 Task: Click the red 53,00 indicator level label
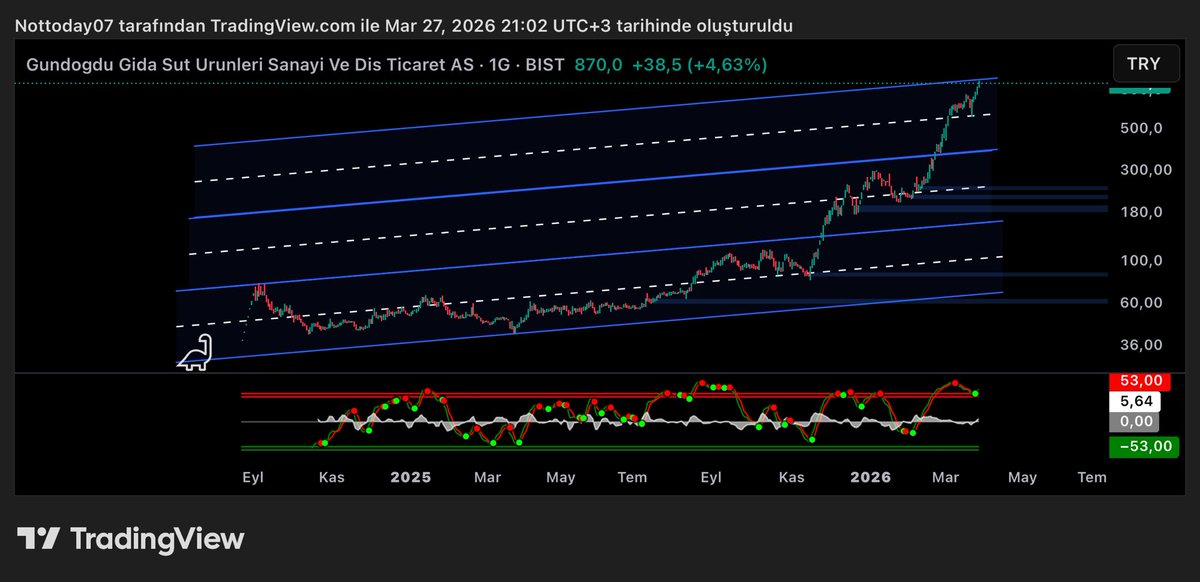[1139, 381]
